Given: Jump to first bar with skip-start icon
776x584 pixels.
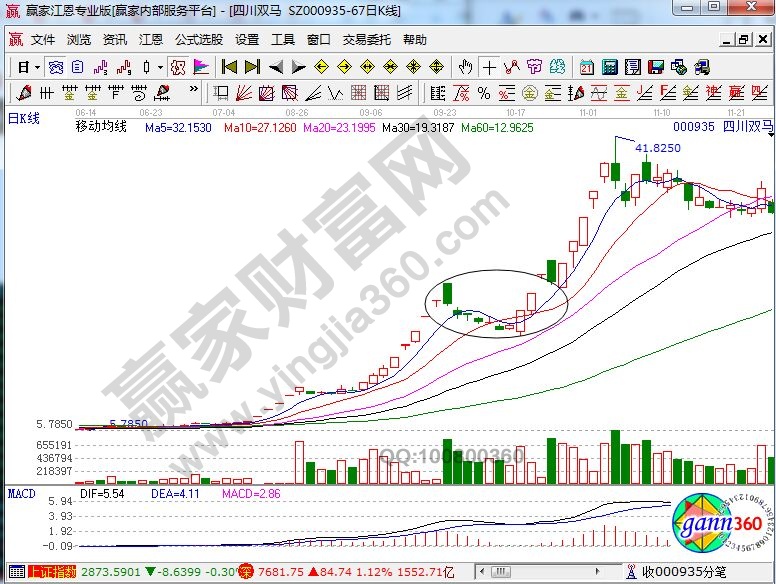Looking at the screenshot, I should point(229,67).
